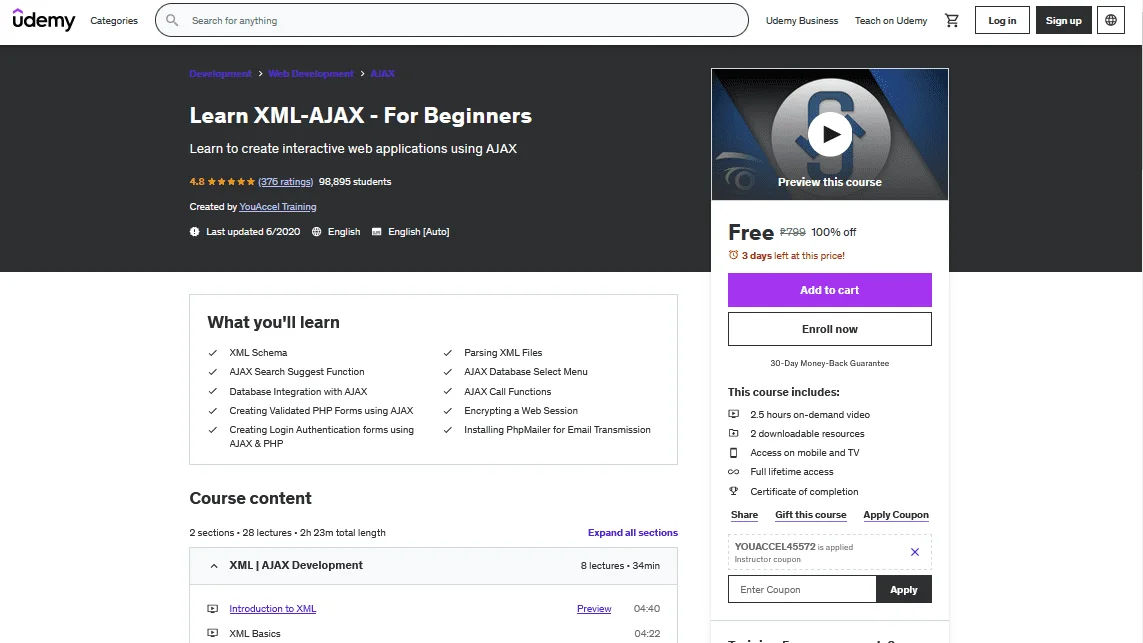Click the Log in button

1002,20
